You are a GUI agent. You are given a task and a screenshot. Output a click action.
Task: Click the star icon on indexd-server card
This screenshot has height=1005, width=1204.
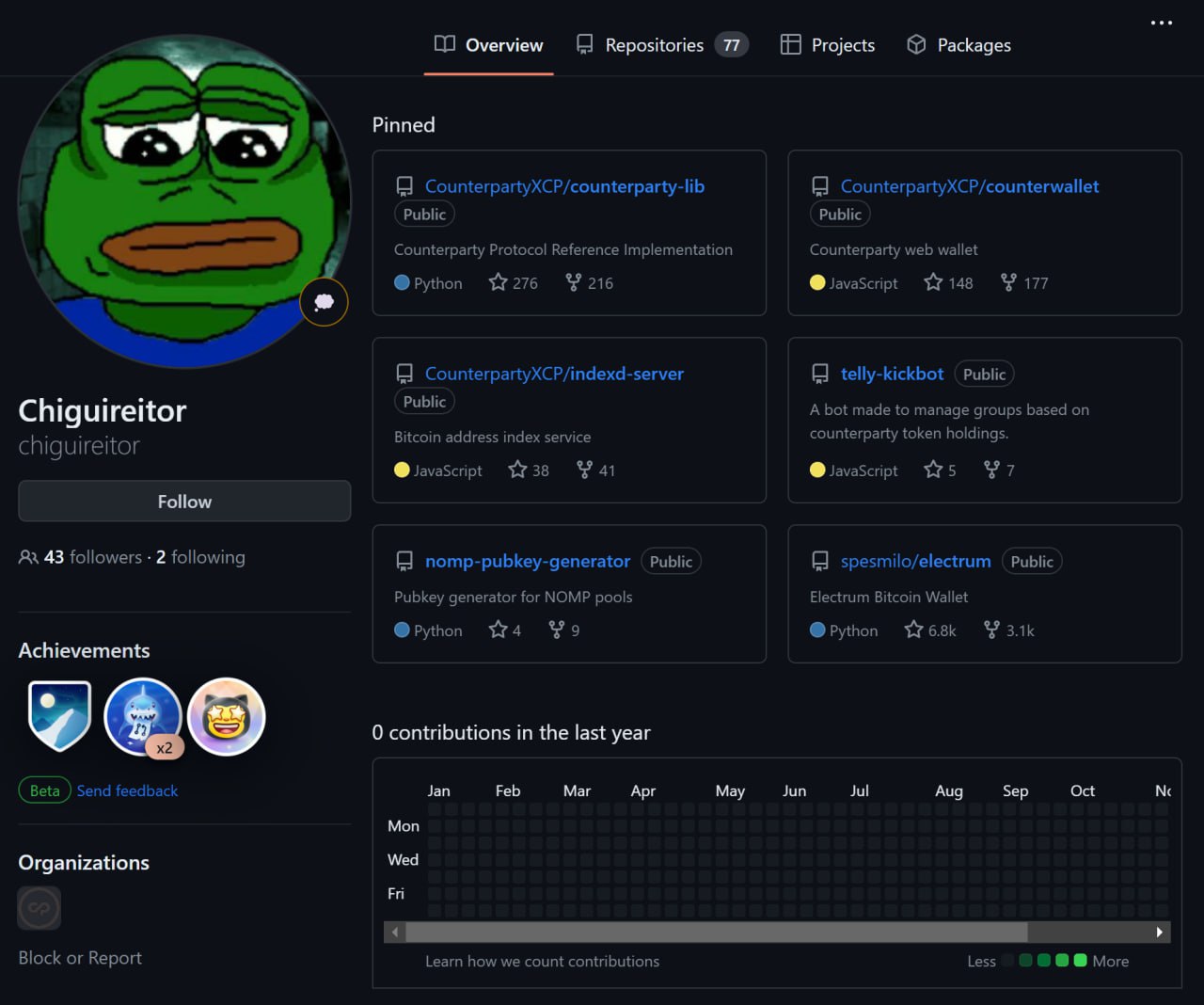(x=517, y=469)
